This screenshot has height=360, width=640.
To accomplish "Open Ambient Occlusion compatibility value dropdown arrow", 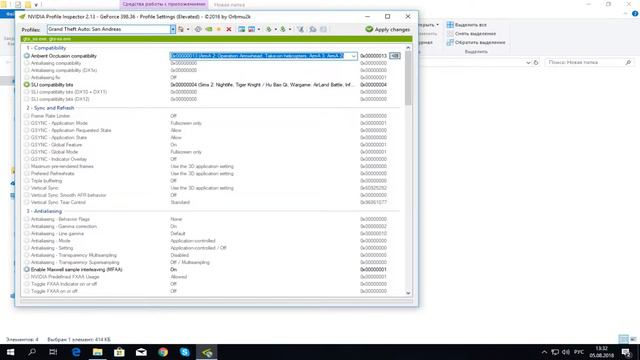I will [353, 56].
